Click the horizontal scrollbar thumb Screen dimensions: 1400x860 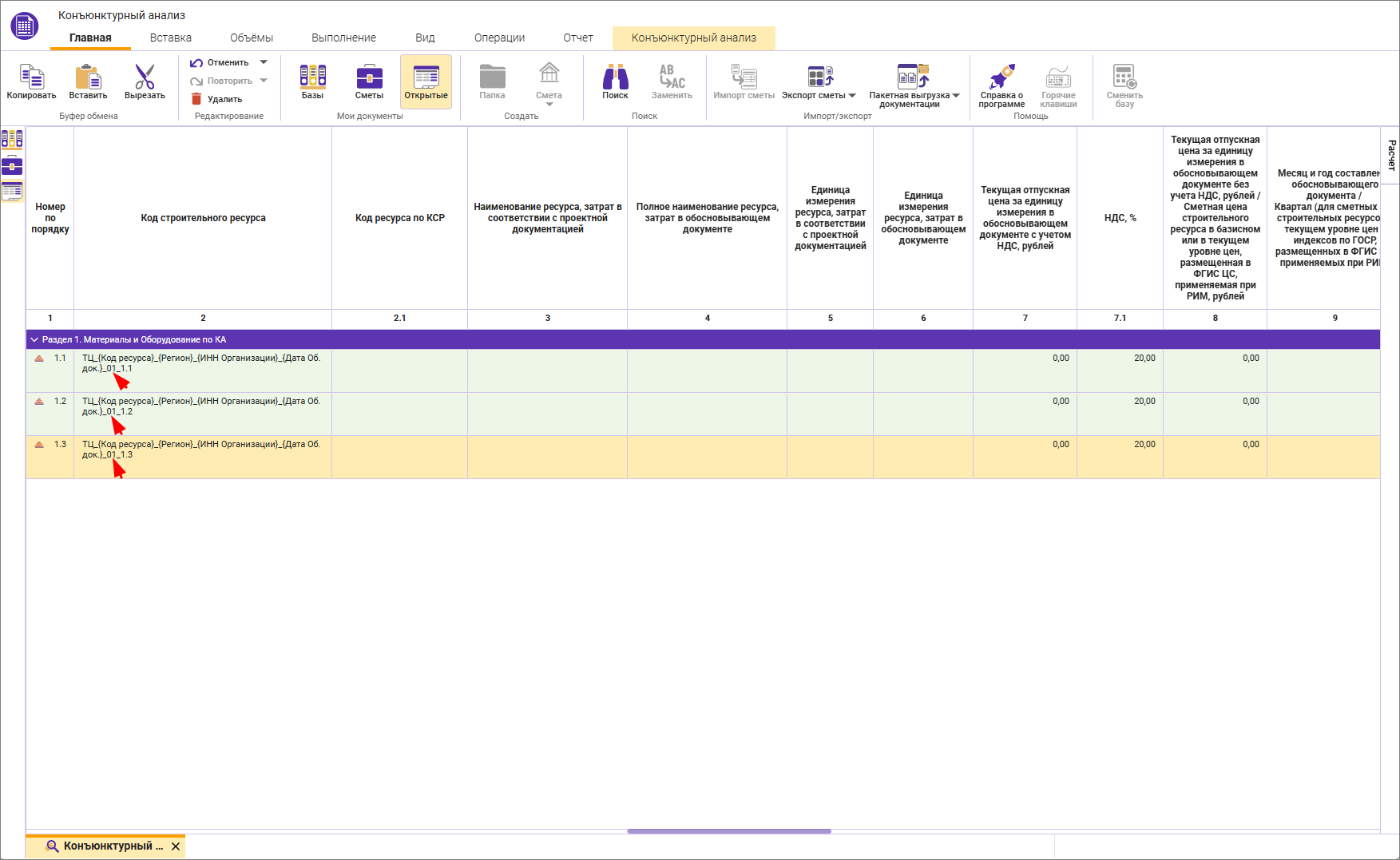tap(728, 831)
